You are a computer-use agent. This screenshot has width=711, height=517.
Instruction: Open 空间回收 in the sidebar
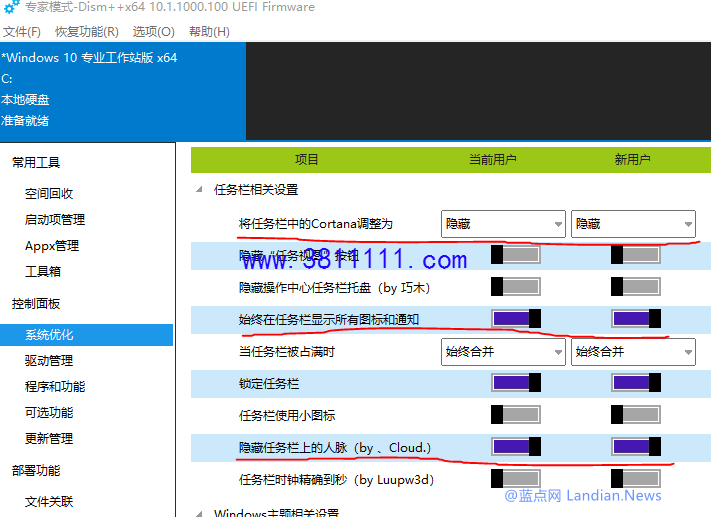coord(49,194)
